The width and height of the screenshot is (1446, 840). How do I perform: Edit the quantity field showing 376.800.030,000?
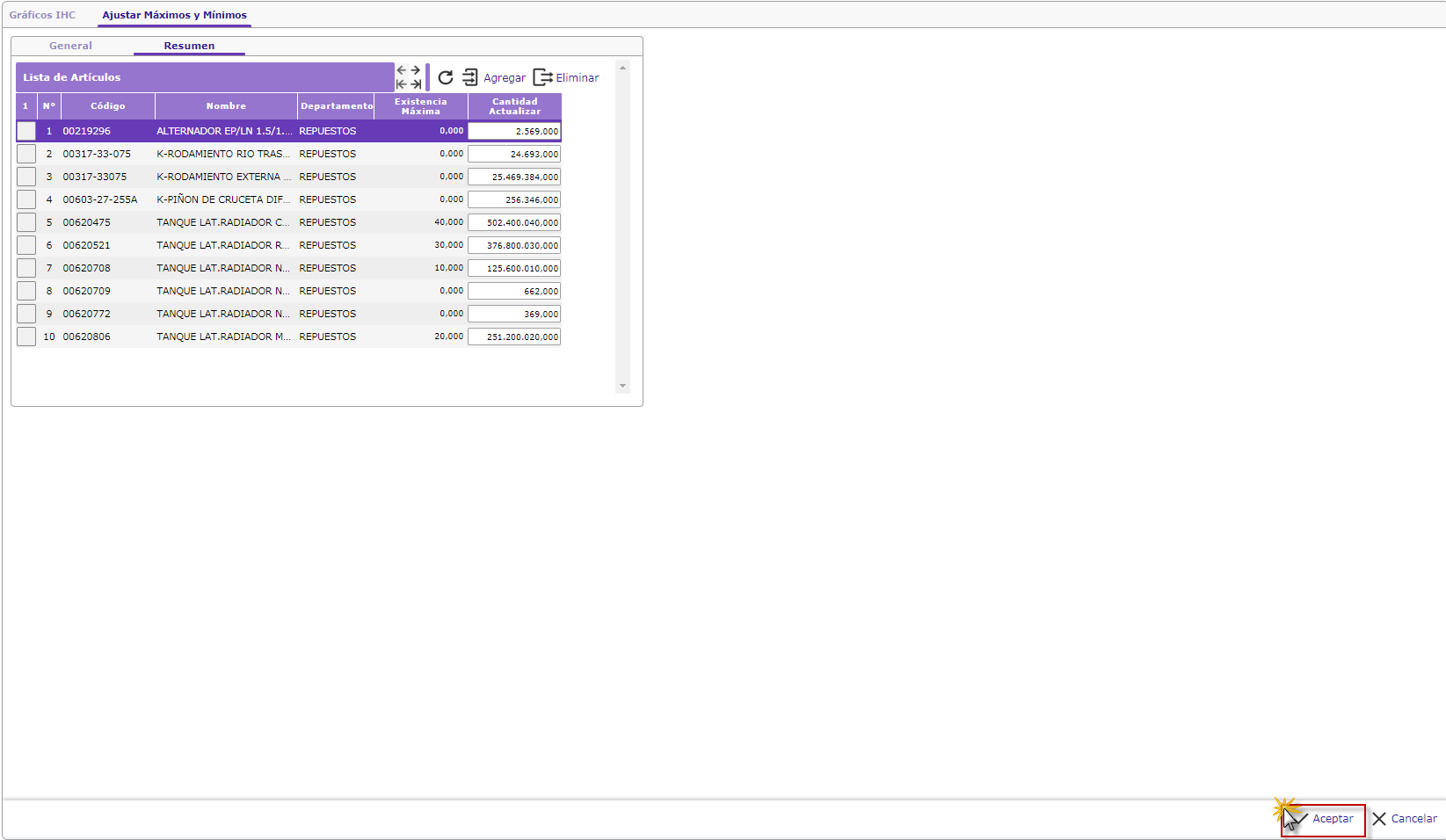[x=514, y=245]
